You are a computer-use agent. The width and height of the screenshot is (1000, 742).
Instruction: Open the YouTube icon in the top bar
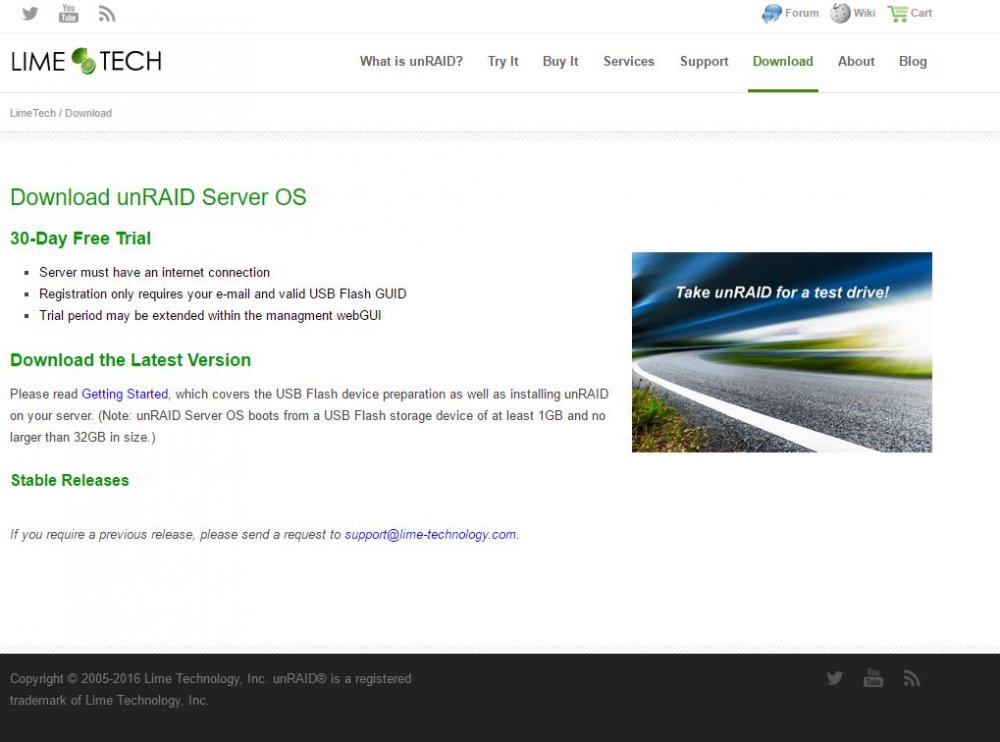68,13
